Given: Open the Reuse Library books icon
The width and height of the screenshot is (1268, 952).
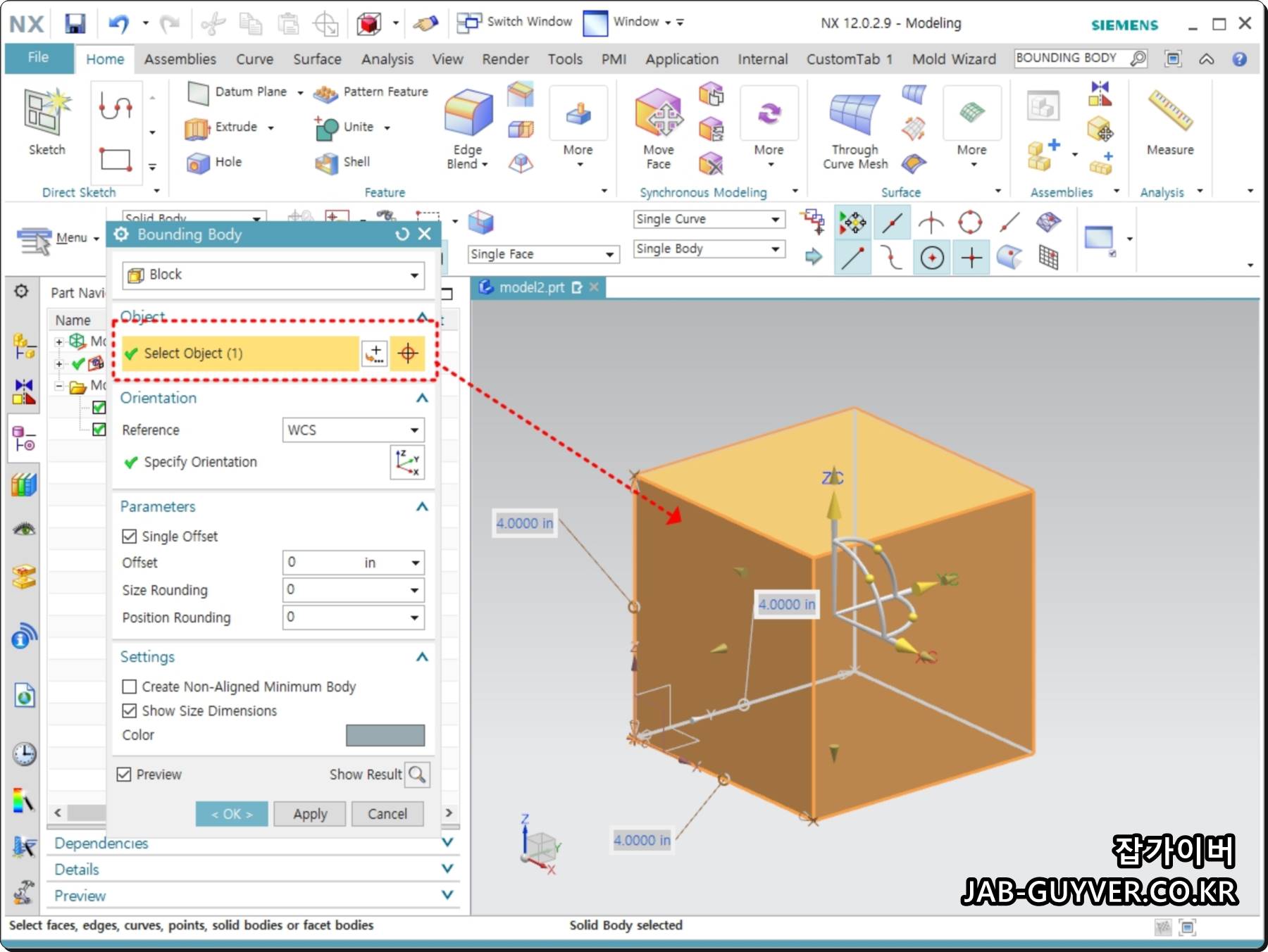Looking at the screenshot, I should (24, 485).
